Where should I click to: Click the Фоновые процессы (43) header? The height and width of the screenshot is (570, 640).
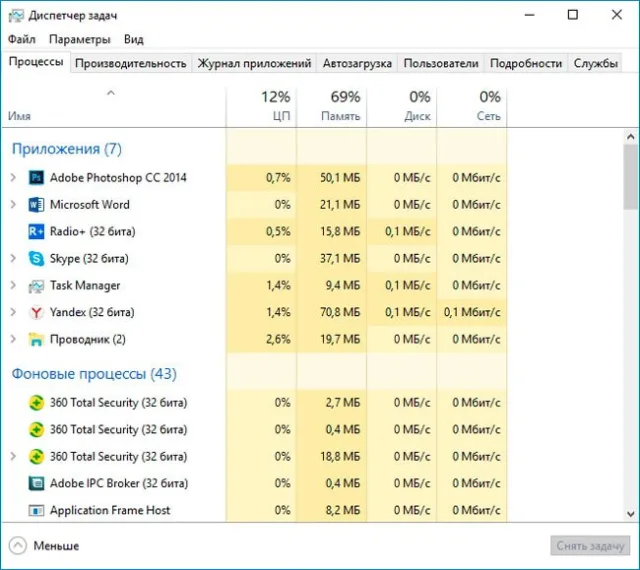click(94, 374)
